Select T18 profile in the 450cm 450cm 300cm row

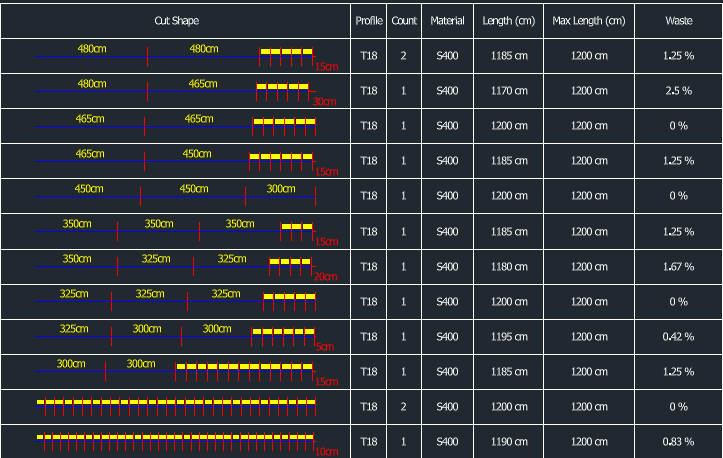[368, 196]
